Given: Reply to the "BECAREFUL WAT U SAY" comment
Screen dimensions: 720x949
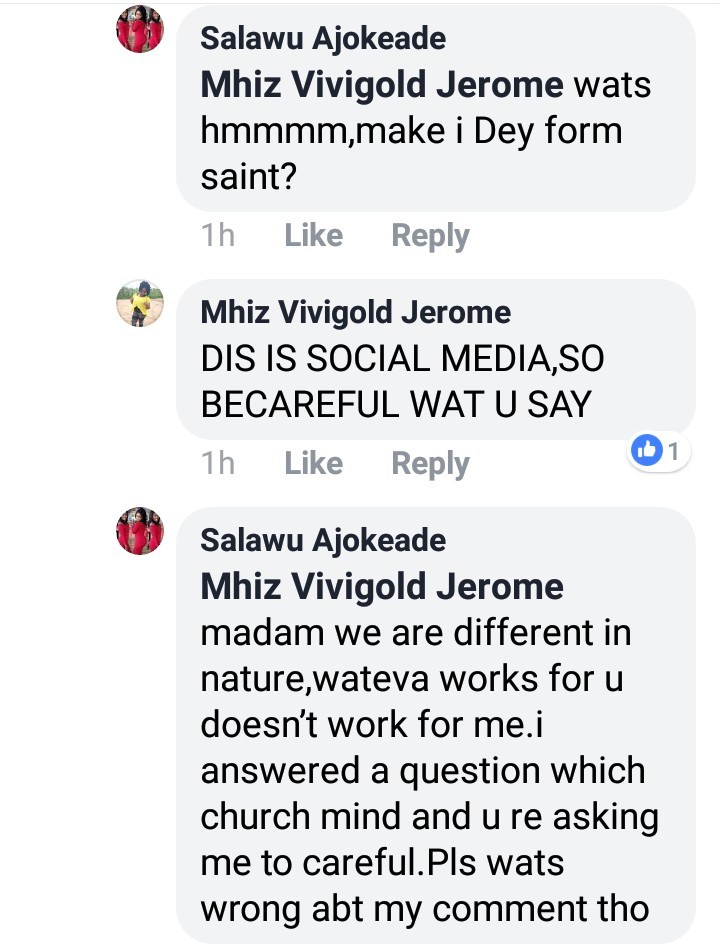Looking at the screenshot, I should tap(430, 464).
